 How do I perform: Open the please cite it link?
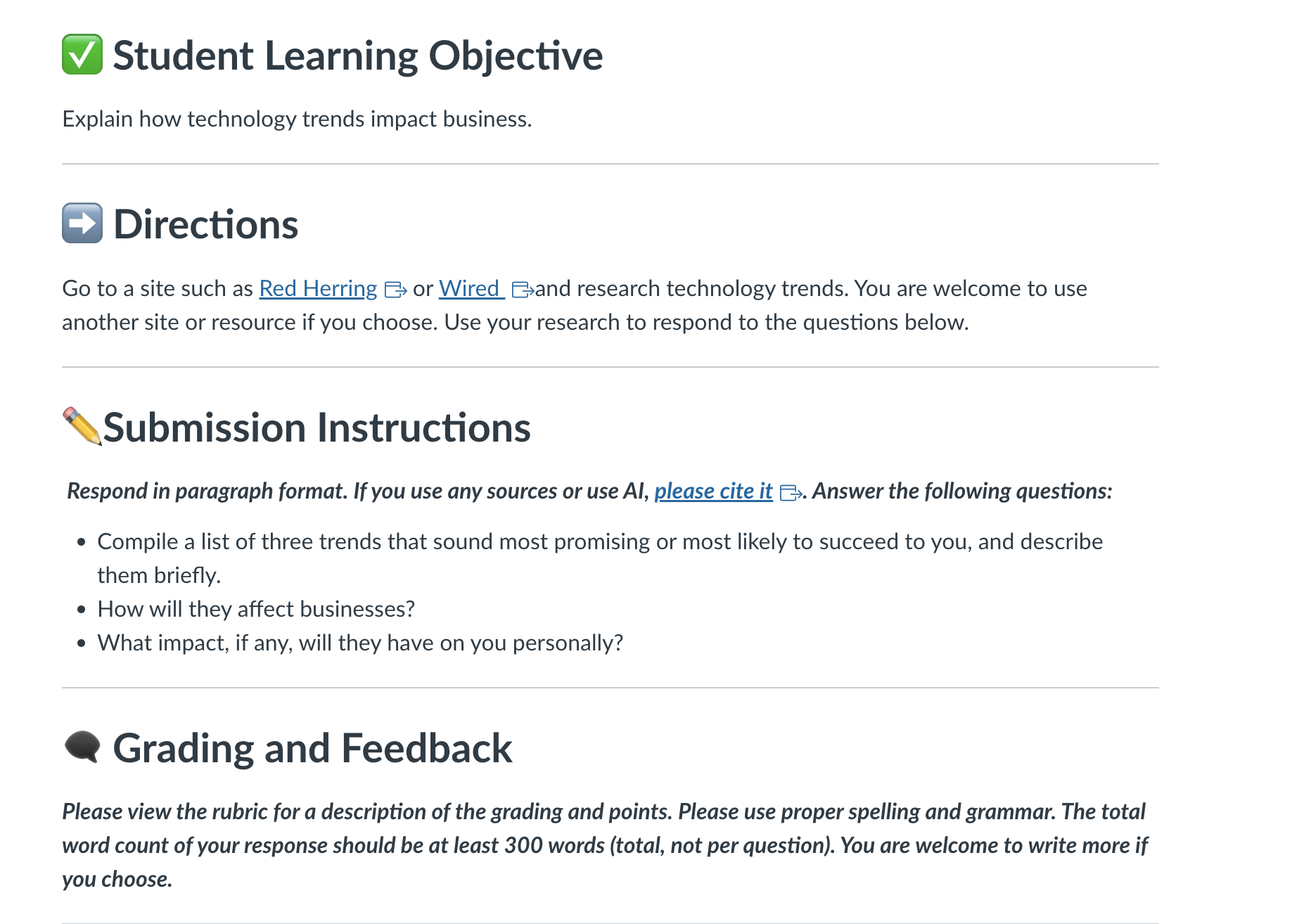713,491
